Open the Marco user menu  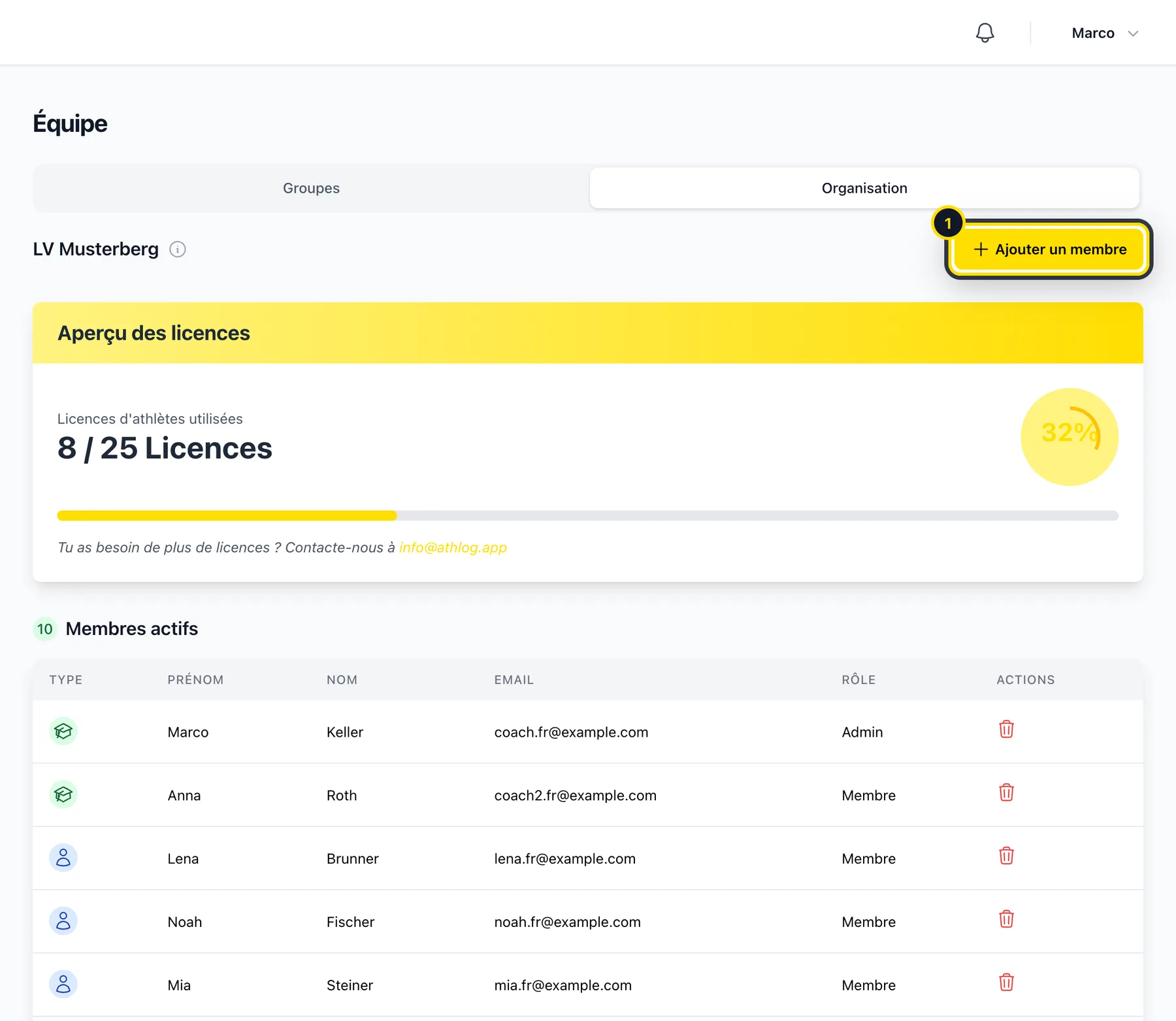(1105, 33)
